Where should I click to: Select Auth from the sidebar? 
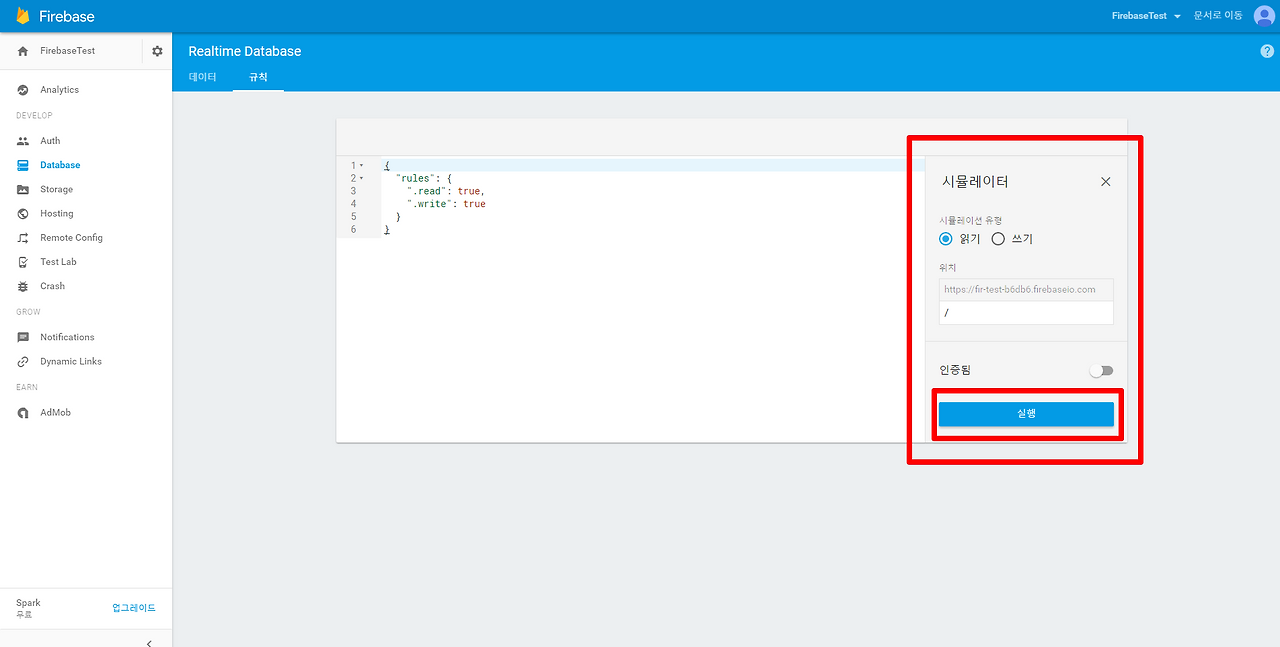click(48, 140)
